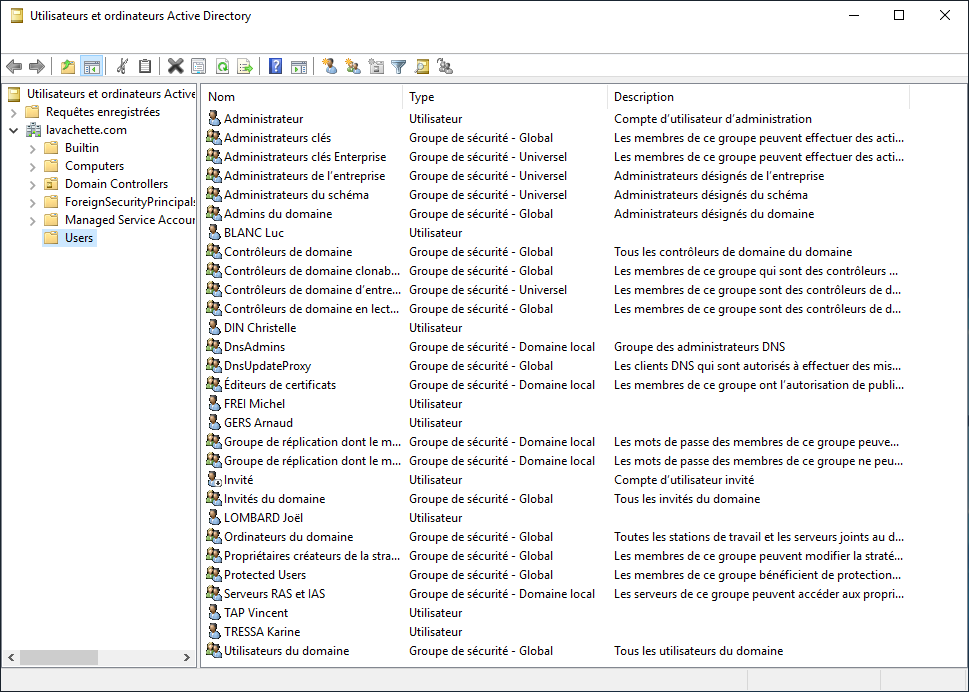
Task: Toggle the action pane icon
Action: (x=298, y=66)
